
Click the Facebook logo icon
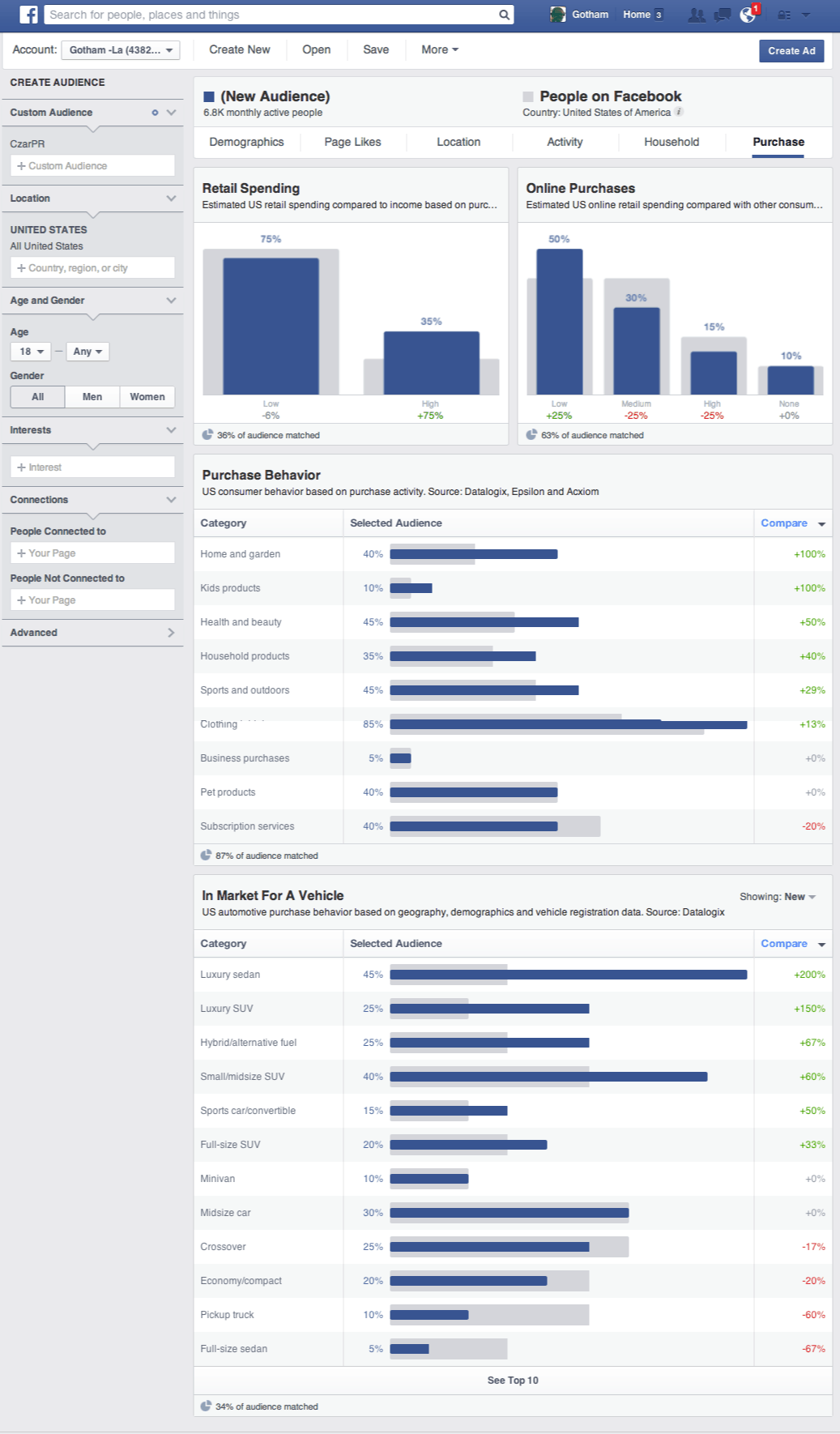click(28, 15)
